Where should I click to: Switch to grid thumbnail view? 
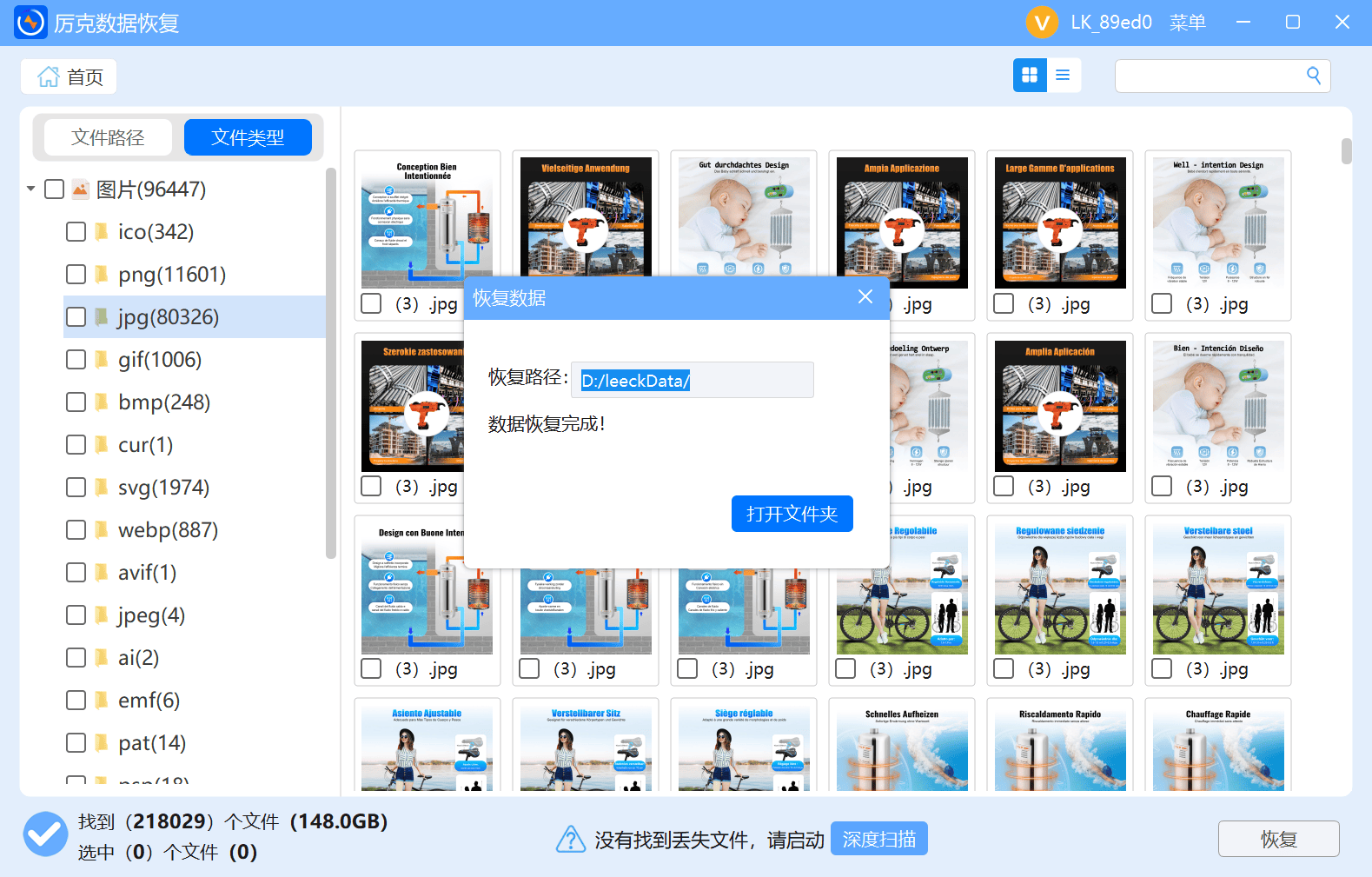point(1030,76)
